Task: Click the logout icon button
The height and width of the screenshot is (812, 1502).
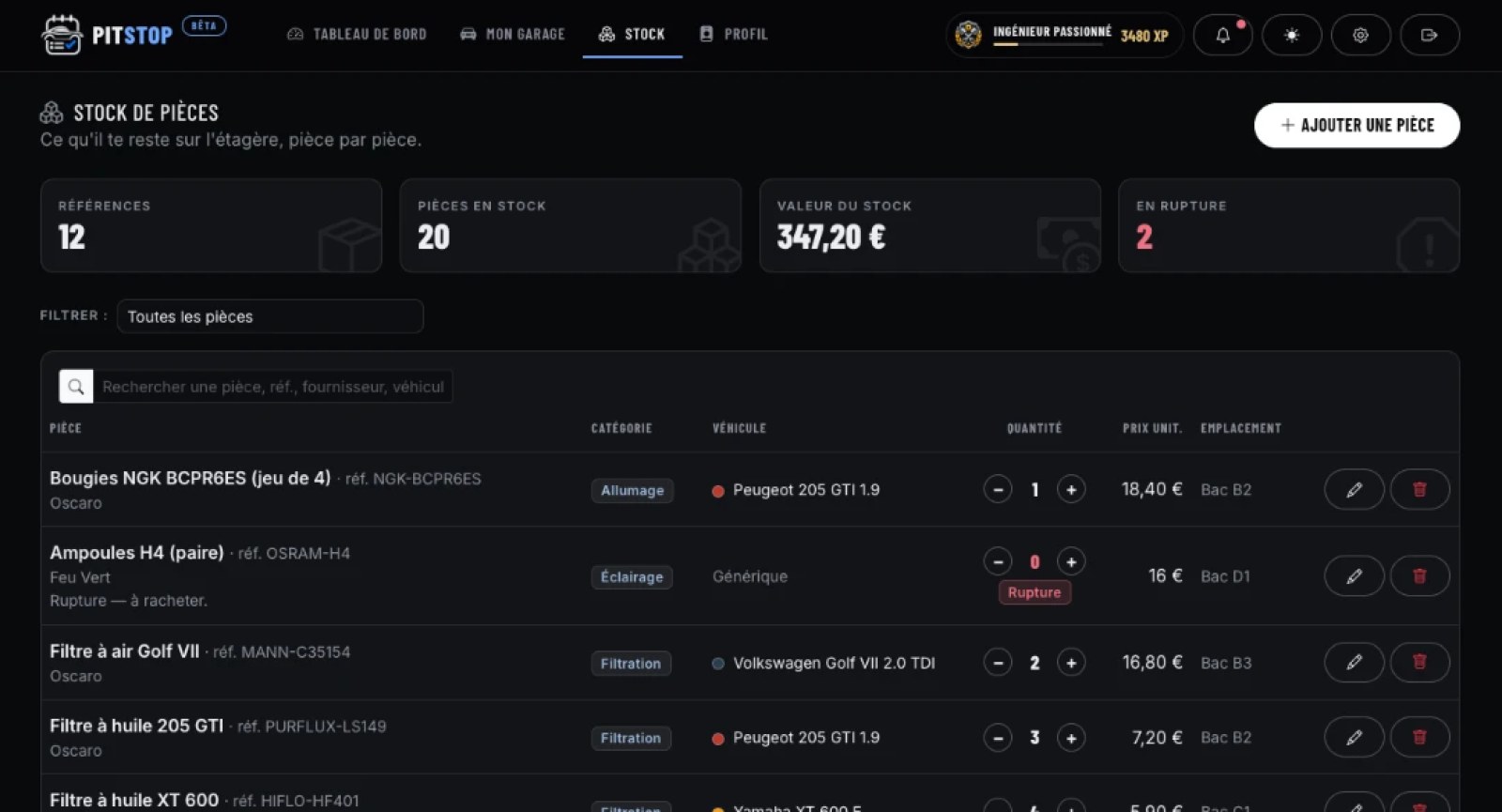Action: point(1430,35)
